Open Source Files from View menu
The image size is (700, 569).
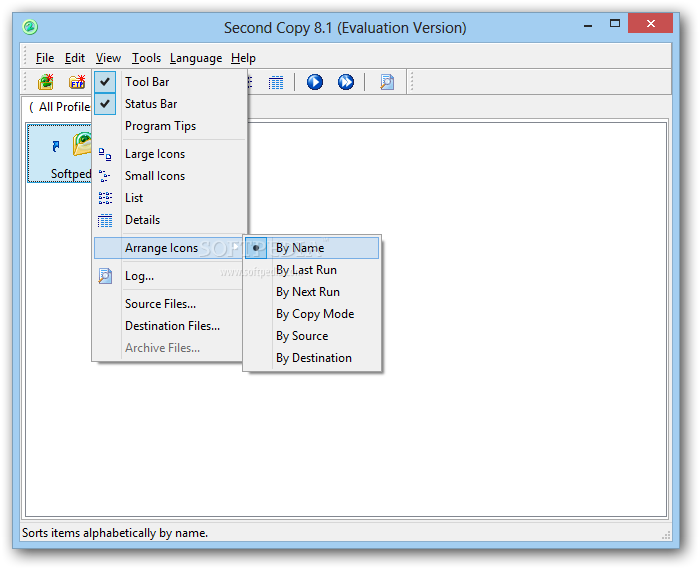(x=169, y=304)
